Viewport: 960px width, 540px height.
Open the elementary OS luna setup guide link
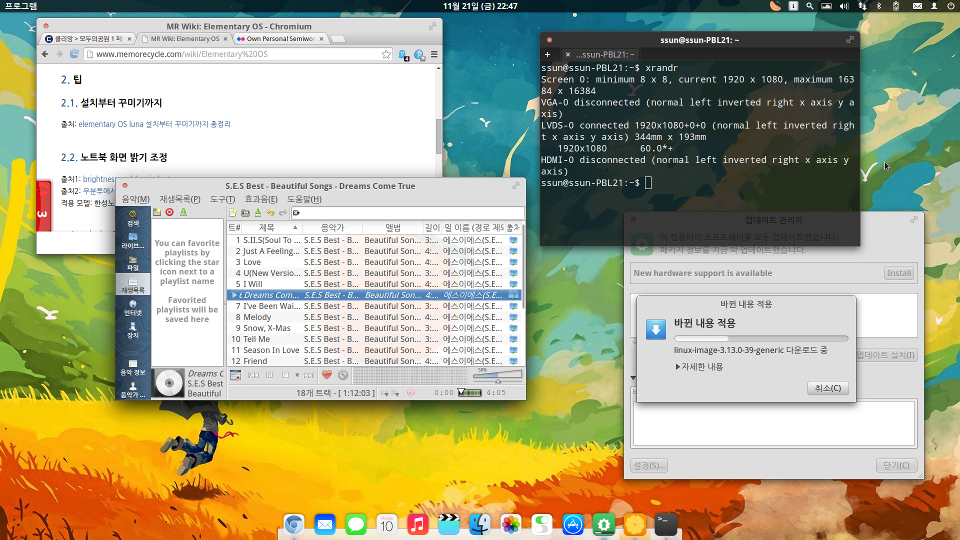pos(155,125)
